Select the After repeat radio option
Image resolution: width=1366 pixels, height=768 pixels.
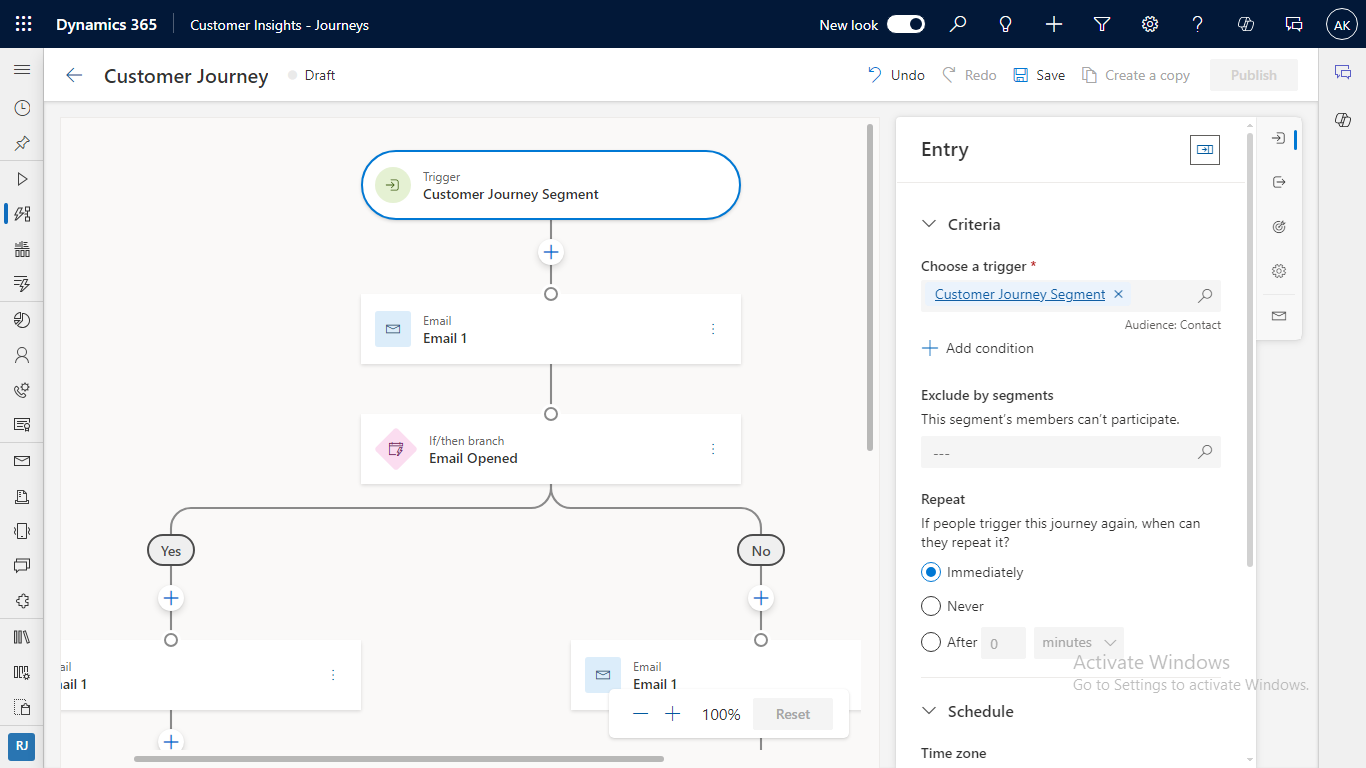[931, 642]
